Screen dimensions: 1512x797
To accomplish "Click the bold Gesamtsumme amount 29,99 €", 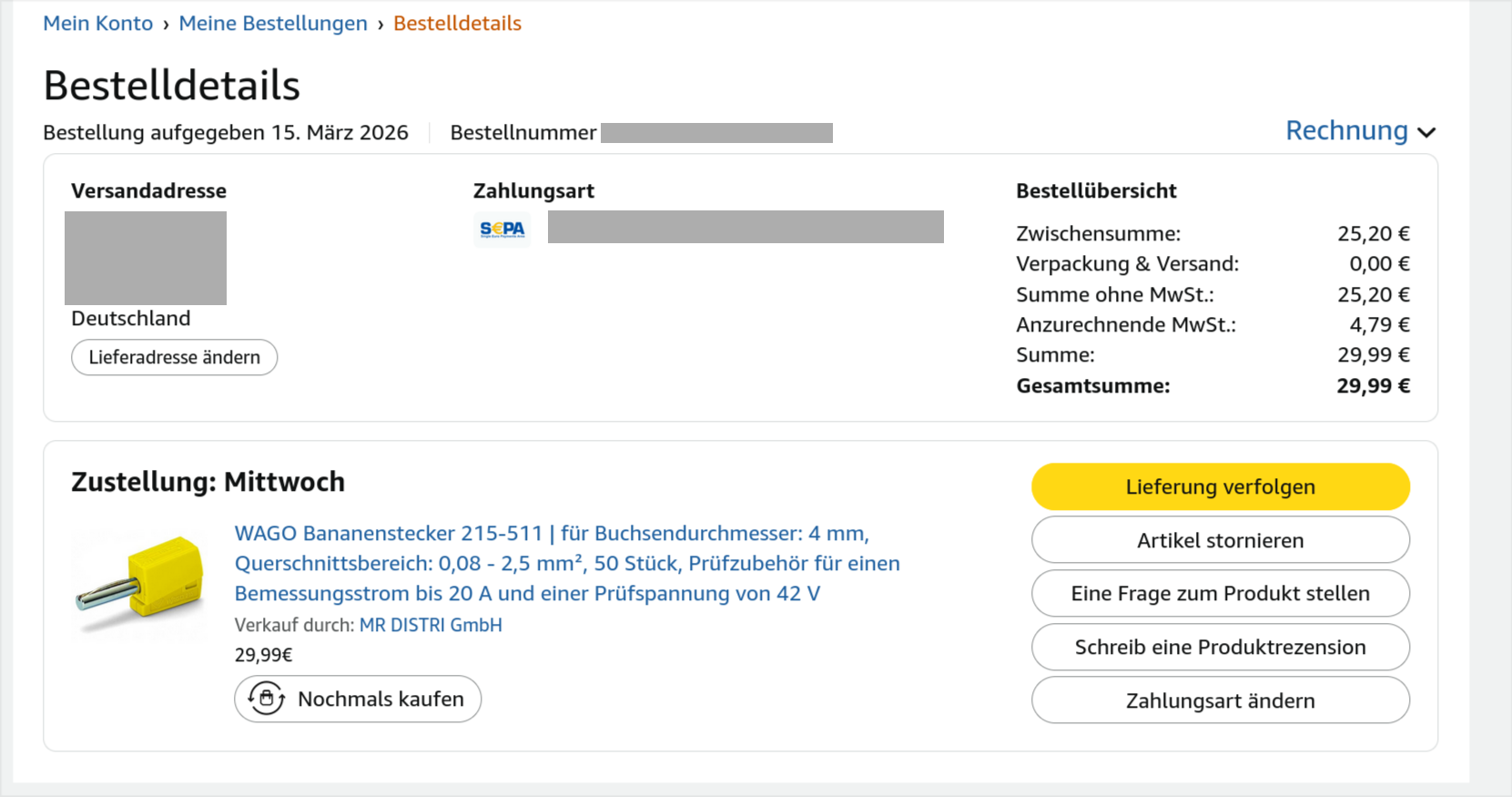I will pos(1373,386).
